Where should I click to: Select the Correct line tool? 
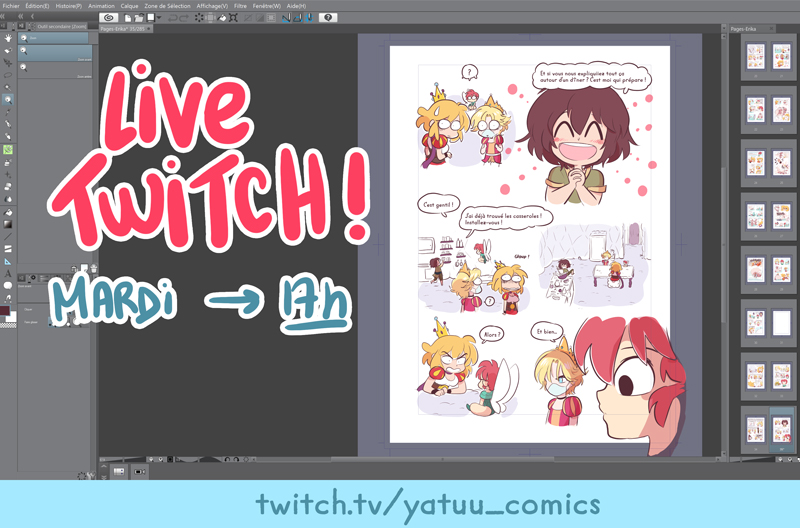(x=8, y=297)
